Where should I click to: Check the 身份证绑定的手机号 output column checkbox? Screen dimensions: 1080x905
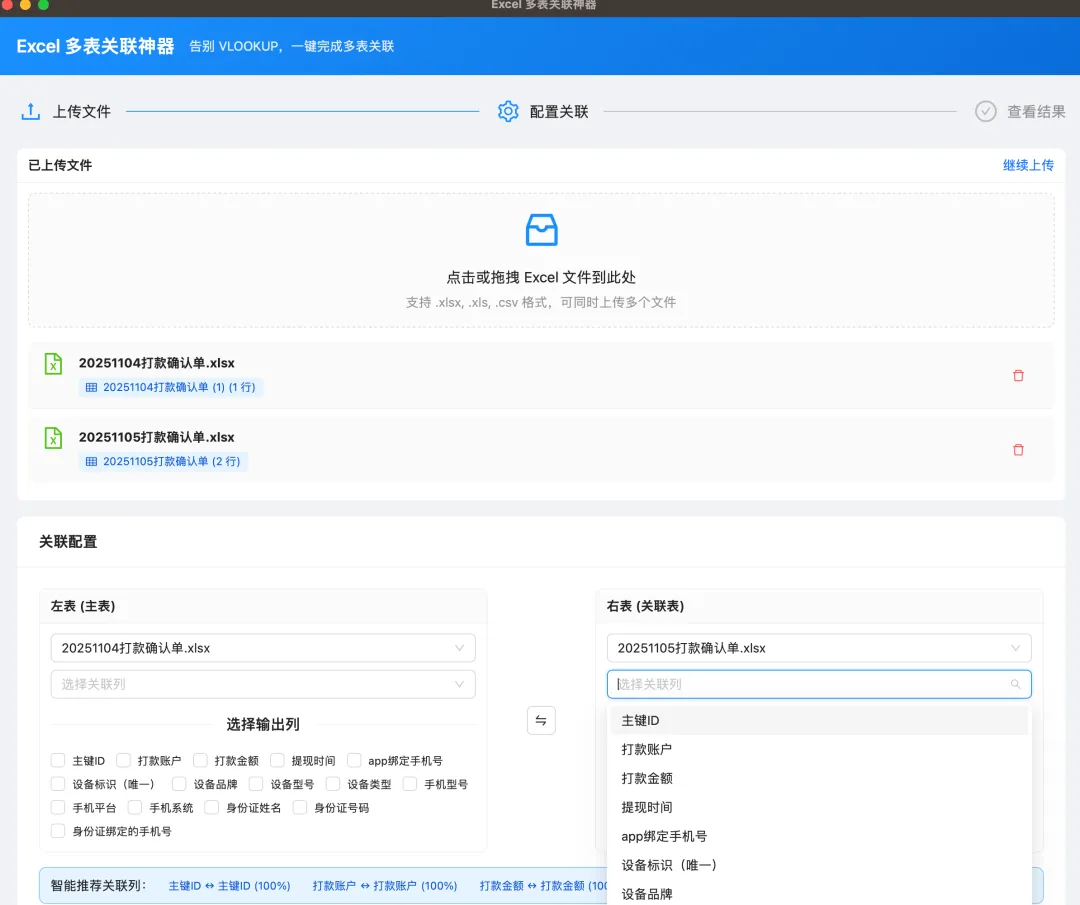[x=58, y=831]
